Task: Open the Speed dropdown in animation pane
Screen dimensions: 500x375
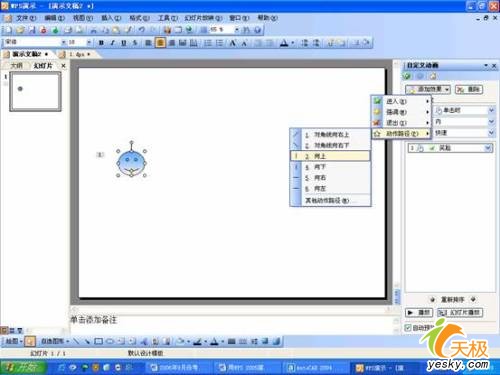Action: 491,133
